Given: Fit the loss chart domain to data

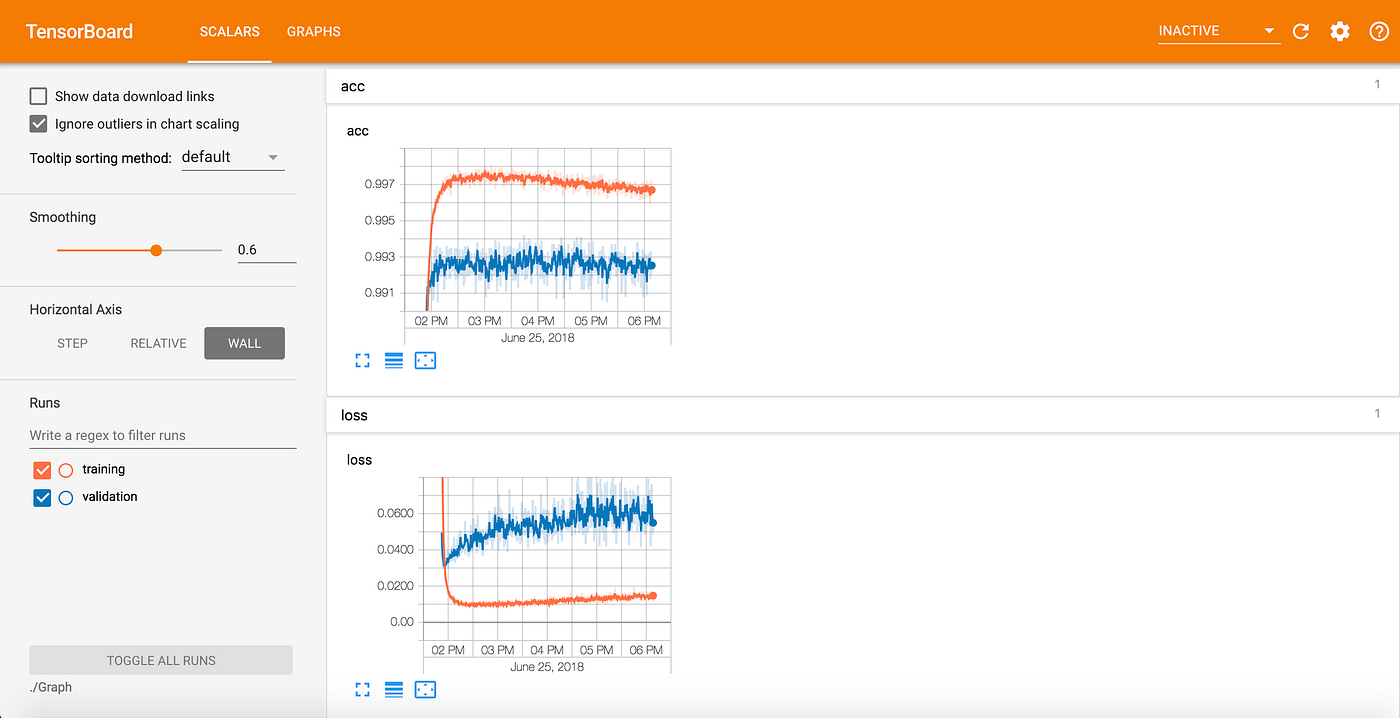Looking at the screenshot, I should (x=425, y=689).
